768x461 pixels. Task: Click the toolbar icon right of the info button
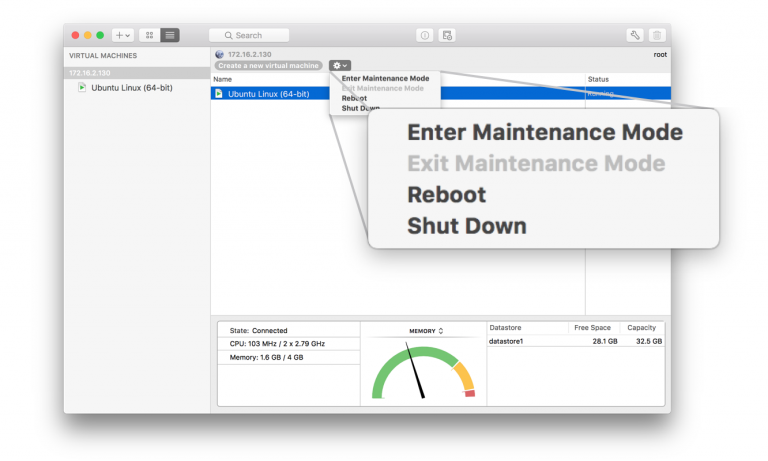tap(448, 35)
